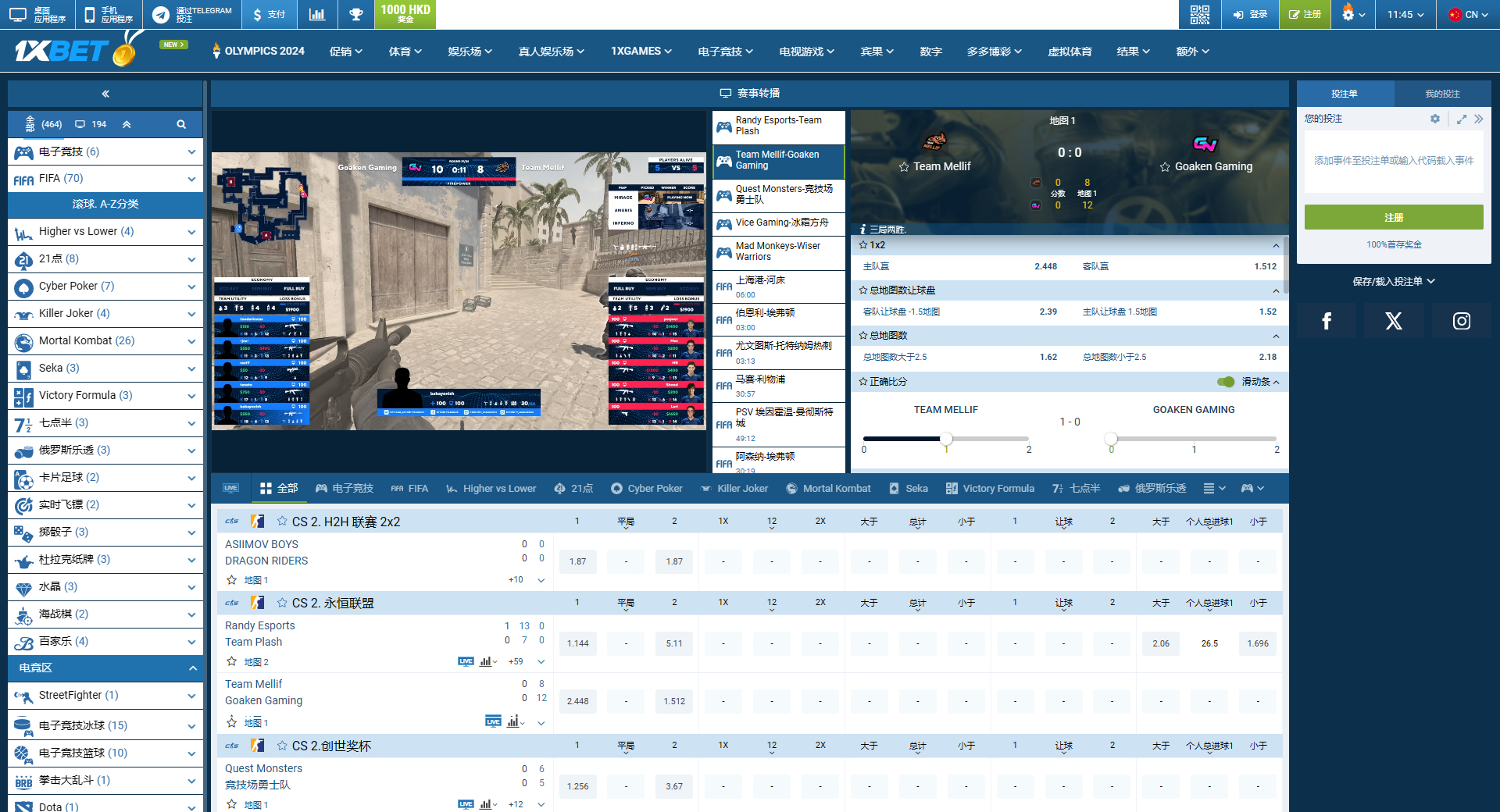Open the X (Twitter) social icon
Screen dimensions: 1500x812
point(1394,321)
